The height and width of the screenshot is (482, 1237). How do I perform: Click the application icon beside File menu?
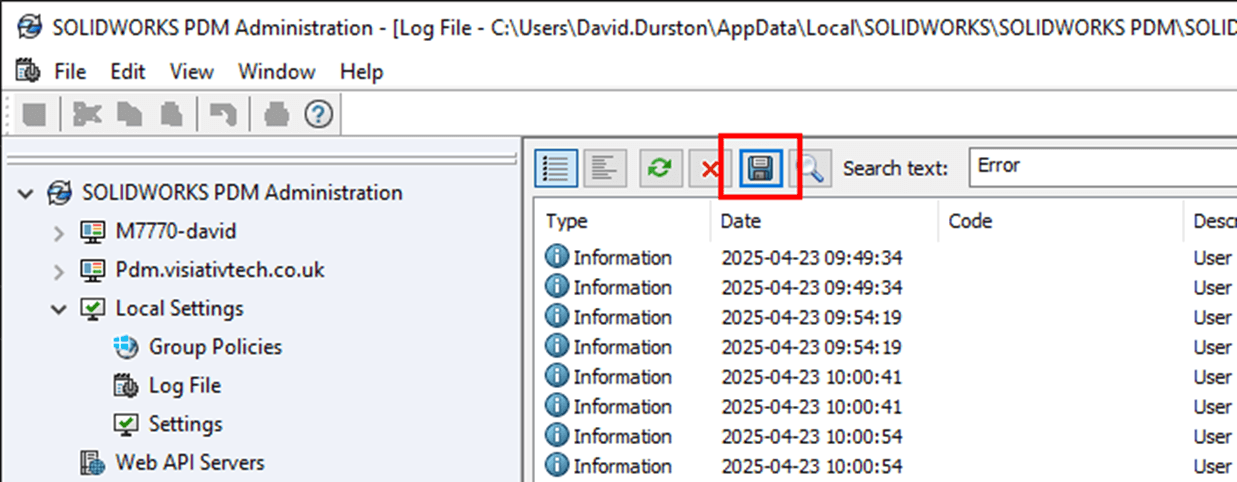pyautogui.click(x=27, y=72)
